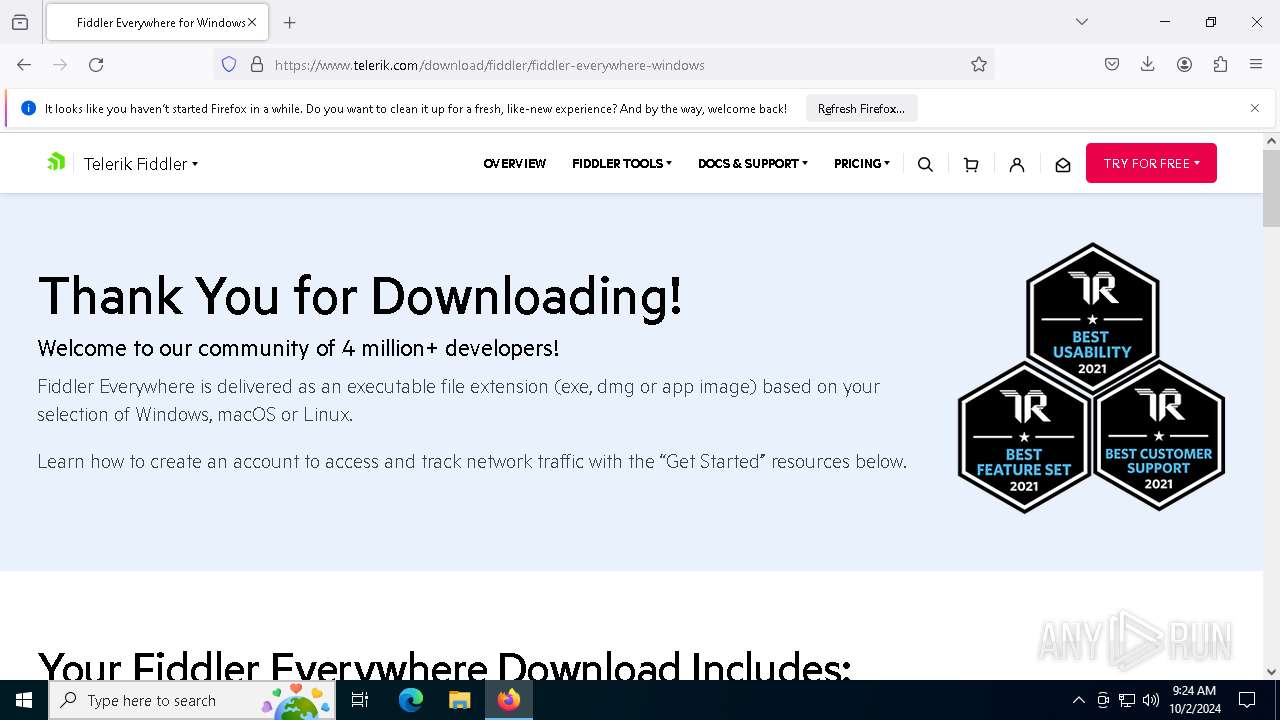1280x720 pixels.
Task: Open the Firefox account icon
Action: [1184, 65]
